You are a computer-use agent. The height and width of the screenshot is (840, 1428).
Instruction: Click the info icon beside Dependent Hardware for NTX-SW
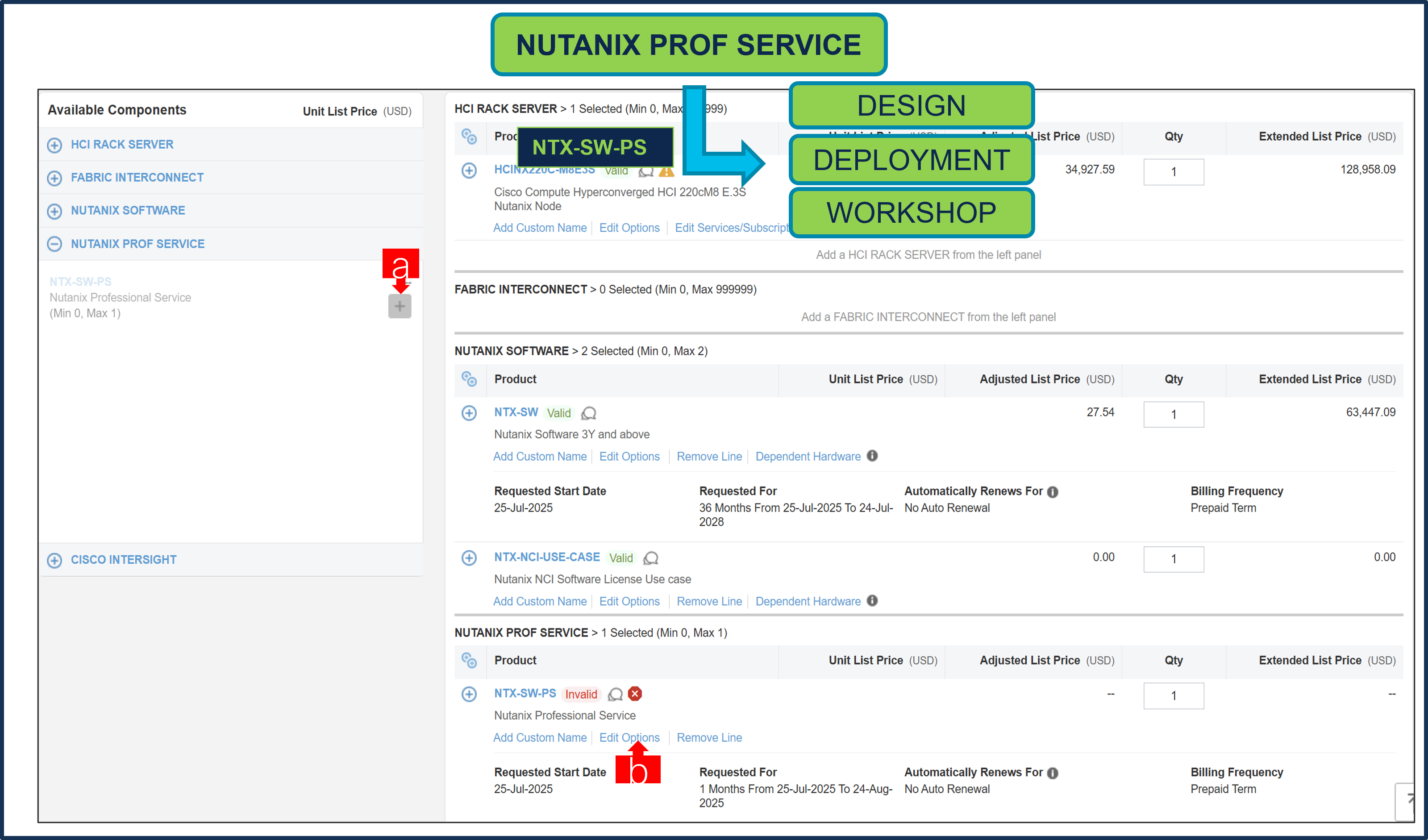point(873,456)
